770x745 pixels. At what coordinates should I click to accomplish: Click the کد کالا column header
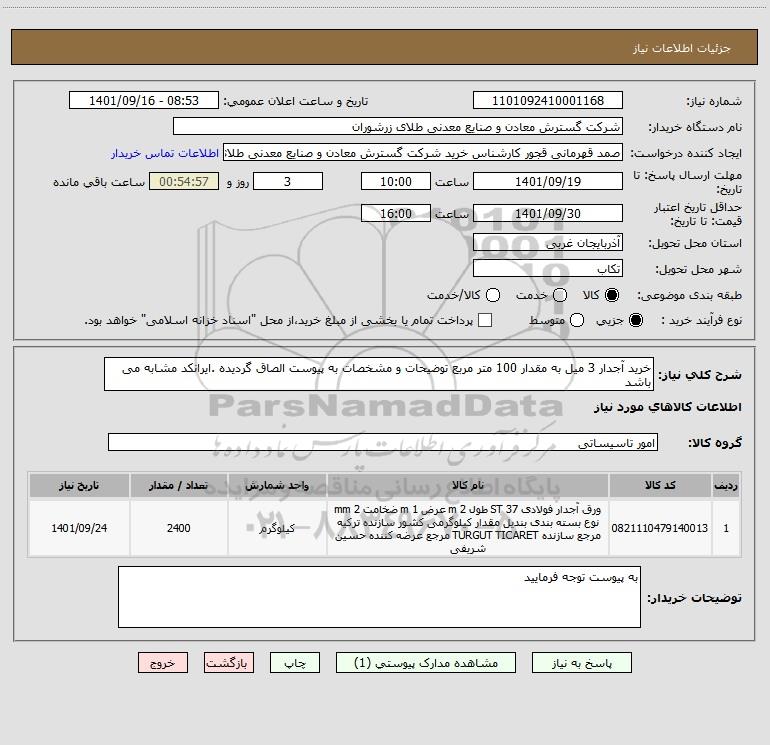pyautogui.click(x=660, y=486)
